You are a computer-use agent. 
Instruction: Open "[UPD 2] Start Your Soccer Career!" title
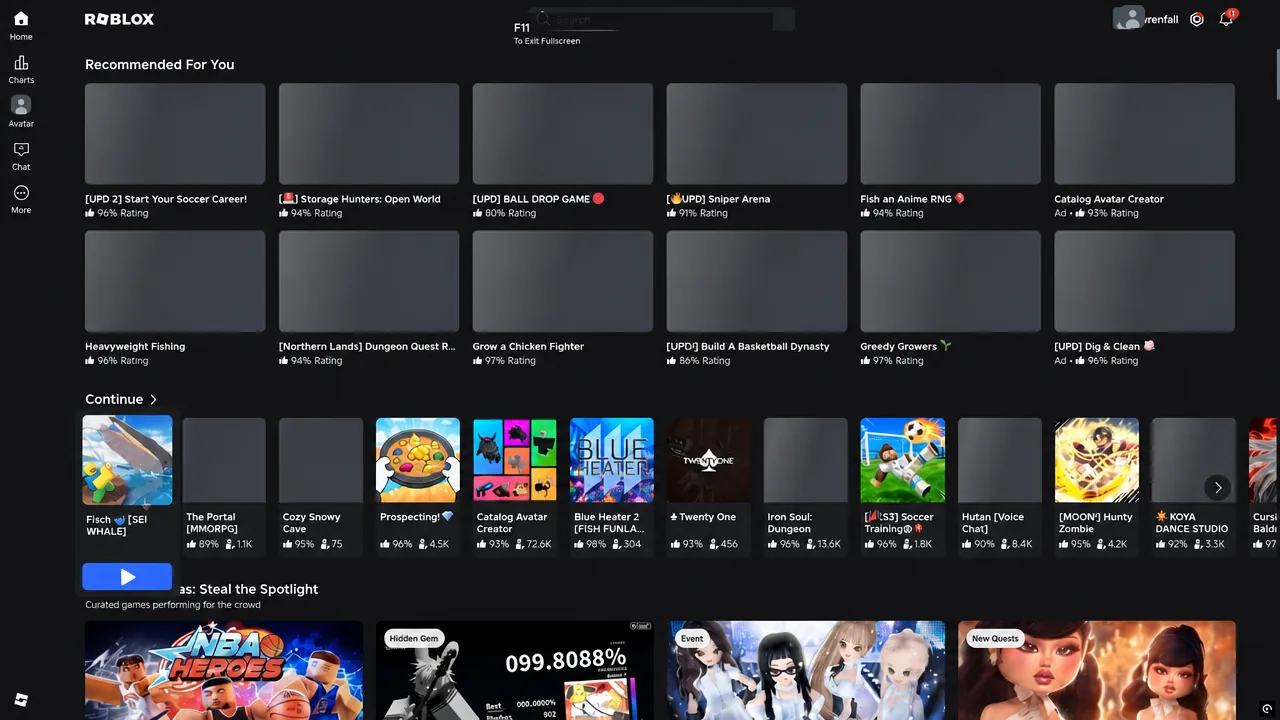coord(166,199)
